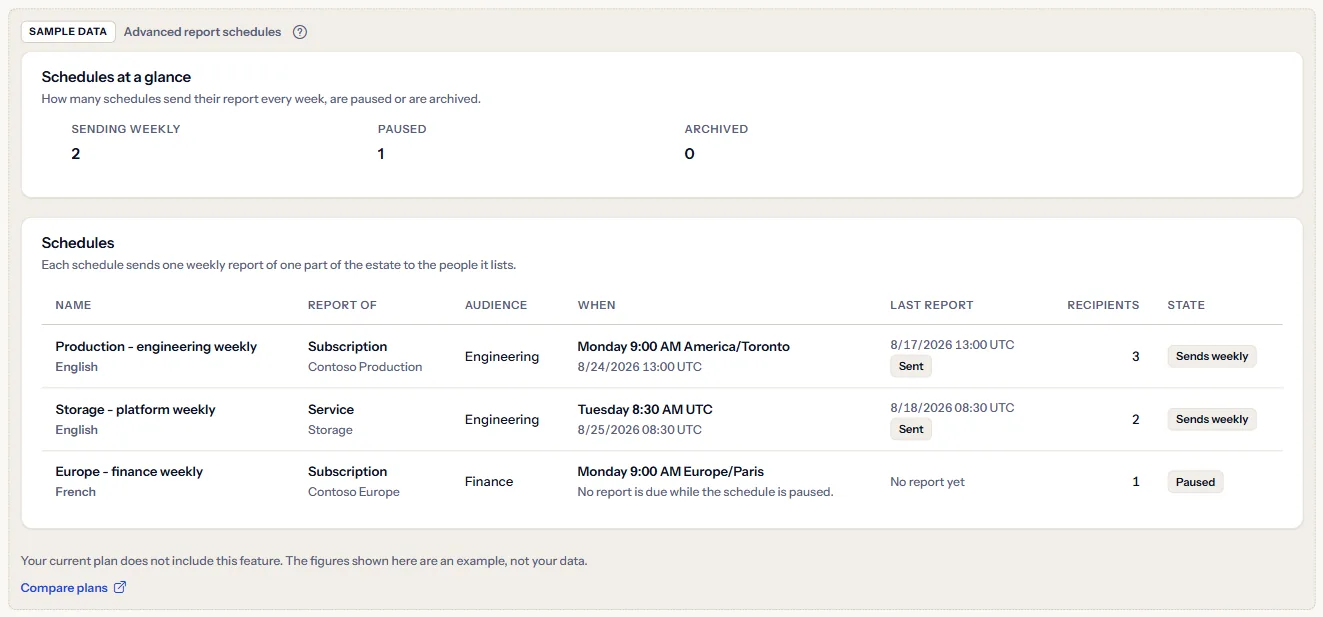Click the no report due while paused note
Viewport: 1323px width, 617px height.
click(x=706, y=492)
